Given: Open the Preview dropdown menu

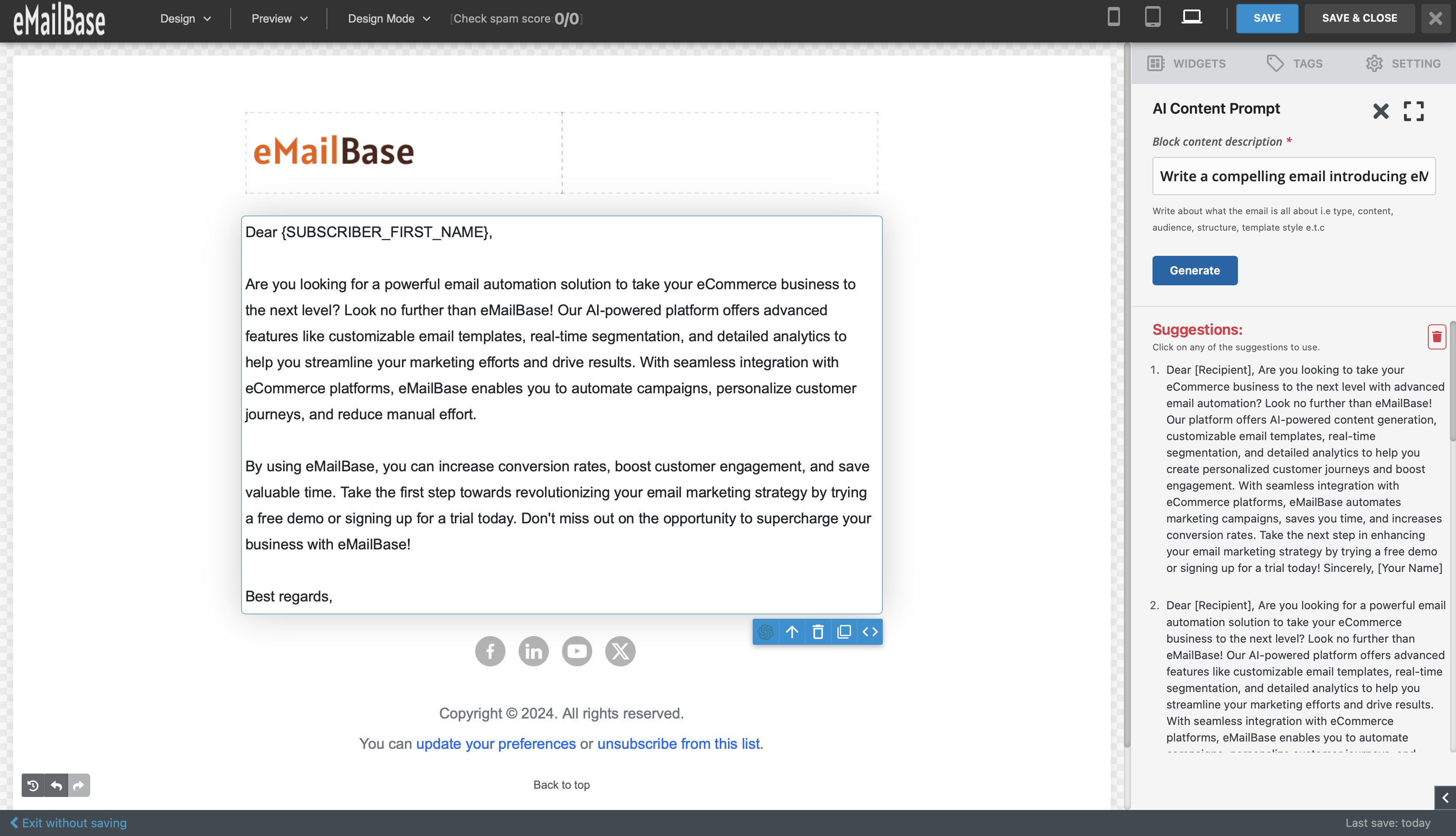Looking at the screenshot, I should [x=280, y=18].
